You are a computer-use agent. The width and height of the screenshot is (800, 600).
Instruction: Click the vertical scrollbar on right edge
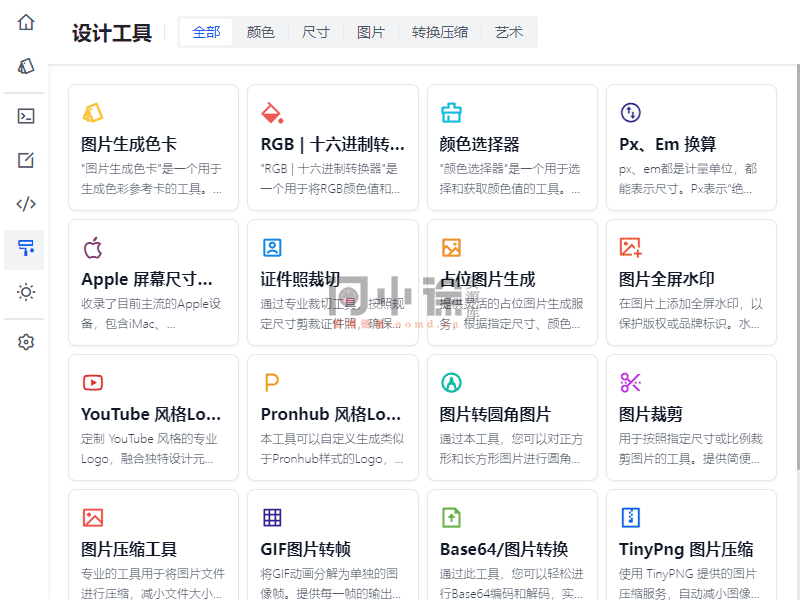[797, 266]
